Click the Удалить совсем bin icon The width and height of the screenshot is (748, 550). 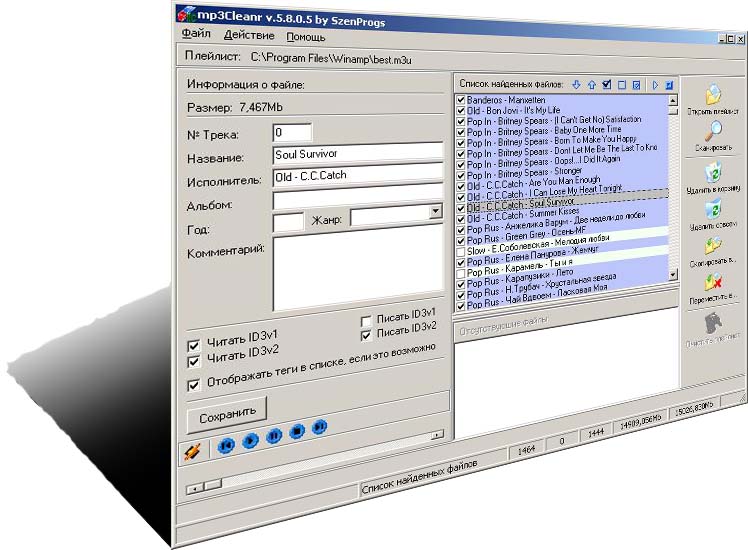pos(713,209)
